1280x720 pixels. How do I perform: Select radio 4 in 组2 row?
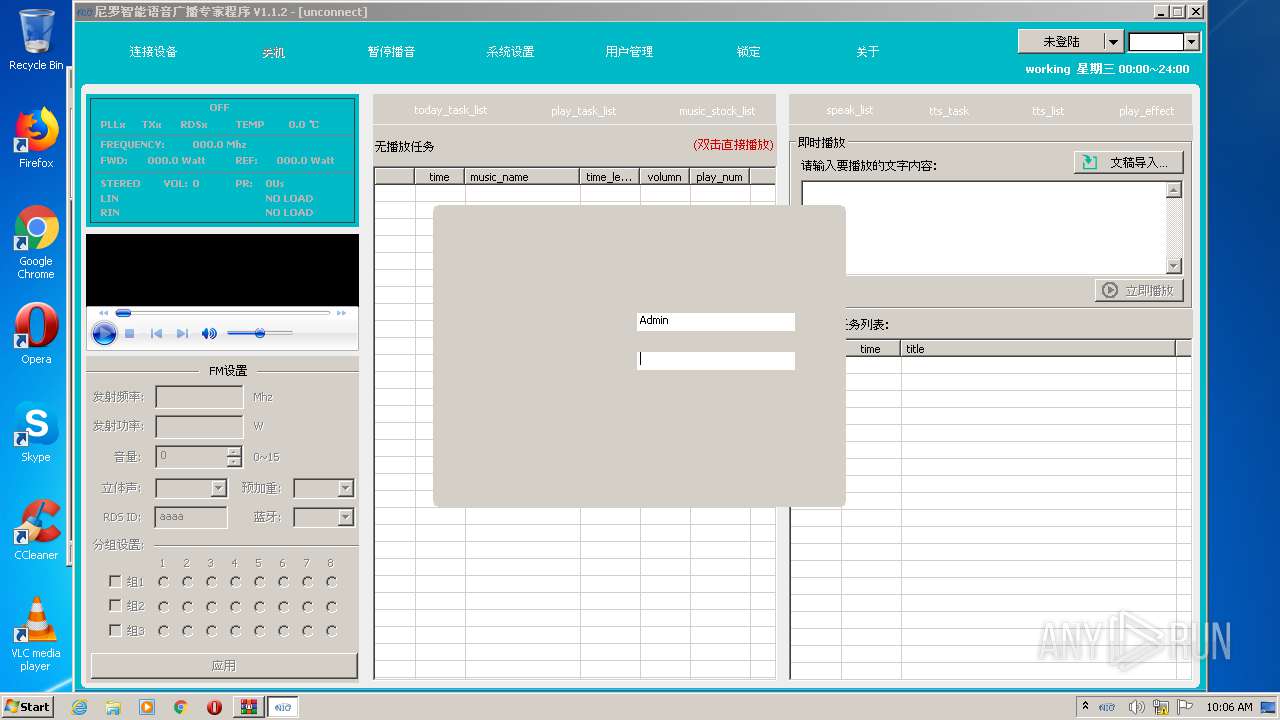click(235, 606)
